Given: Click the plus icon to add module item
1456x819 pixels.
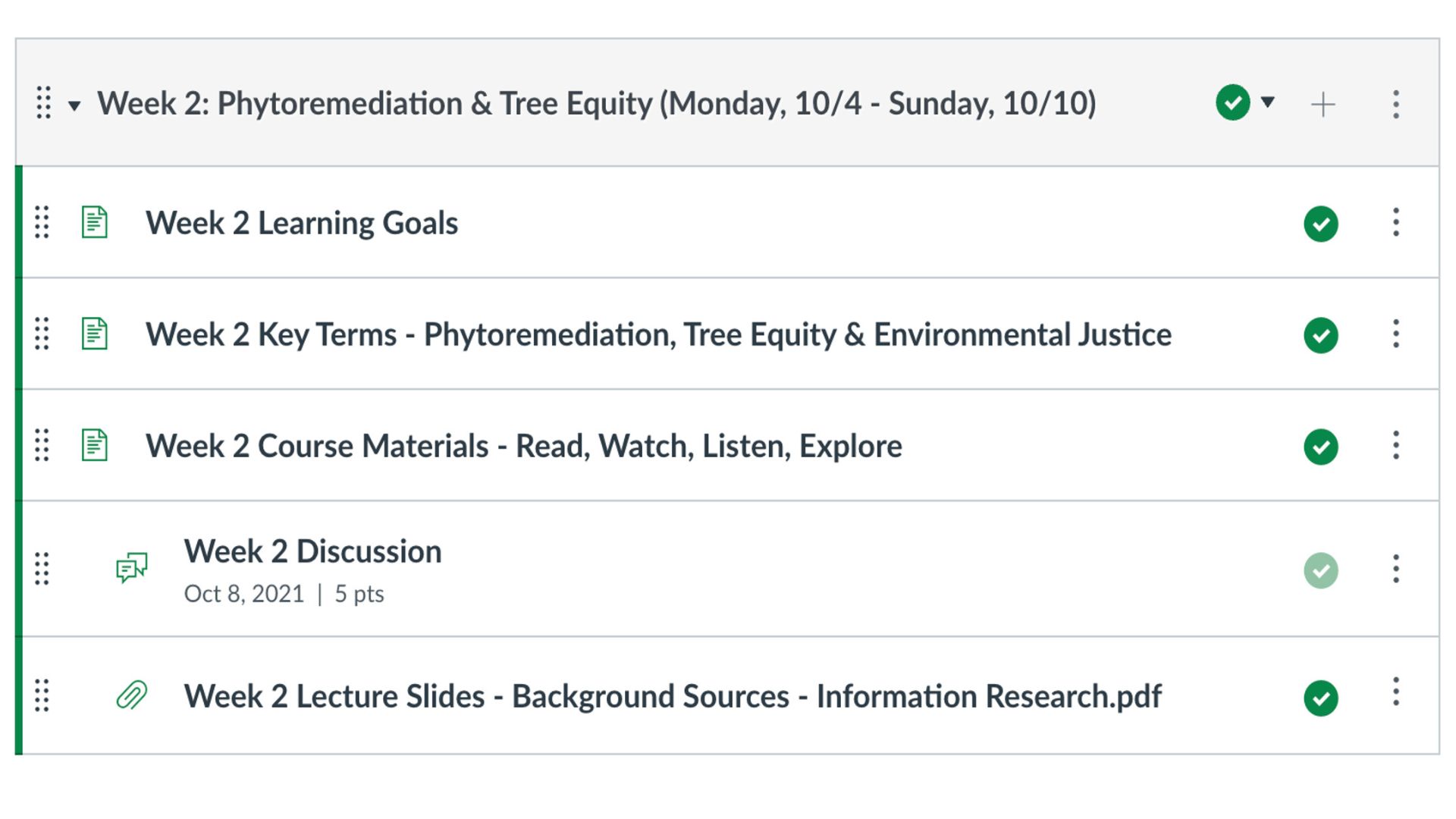Looking at the screenshot, I should pyautogui.click(x=1323, y=104).
